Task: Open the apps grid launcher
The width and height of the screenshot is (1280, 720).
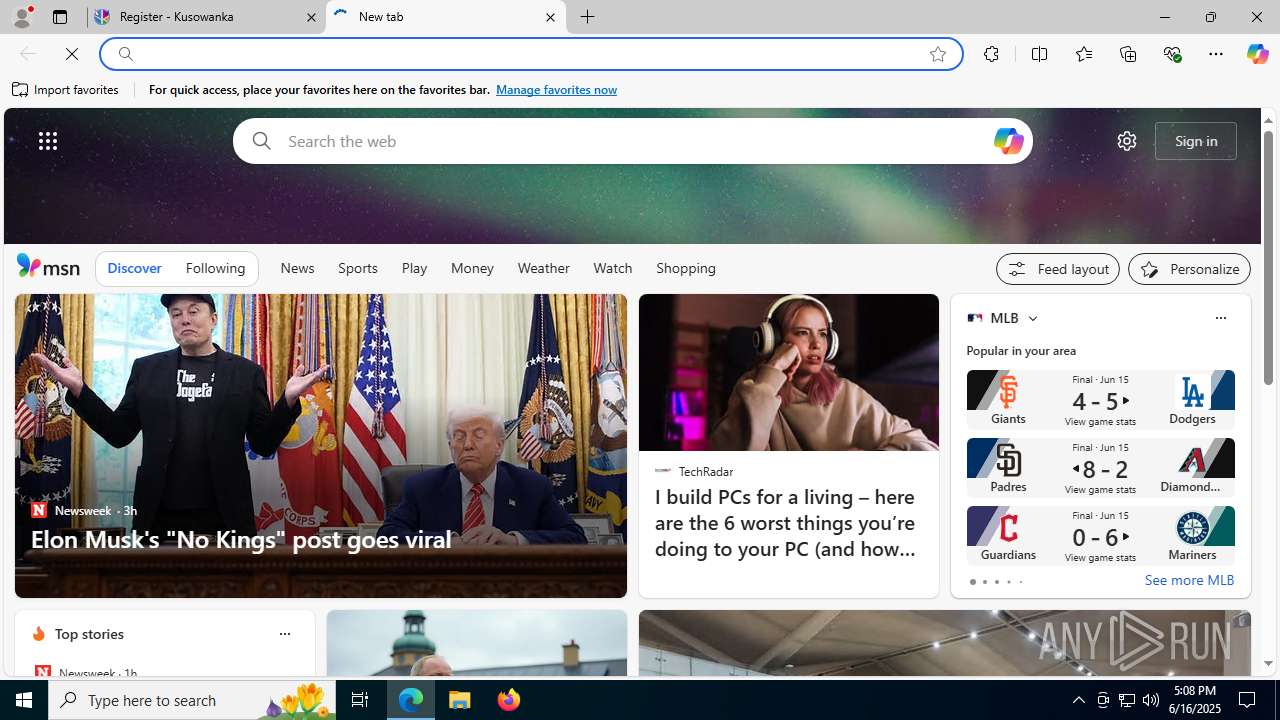Action: click(x=48, y=141)
